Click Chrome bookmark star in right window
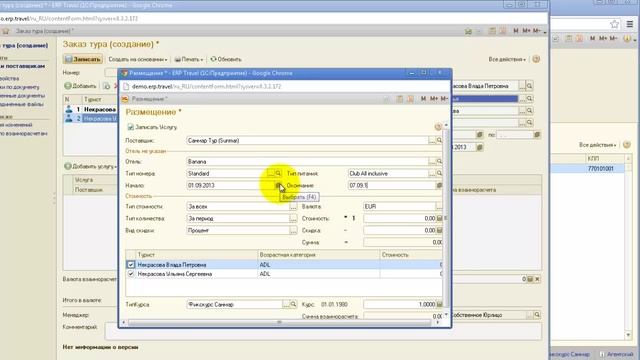This screenshot has height=360, width=640. (615, 24)
